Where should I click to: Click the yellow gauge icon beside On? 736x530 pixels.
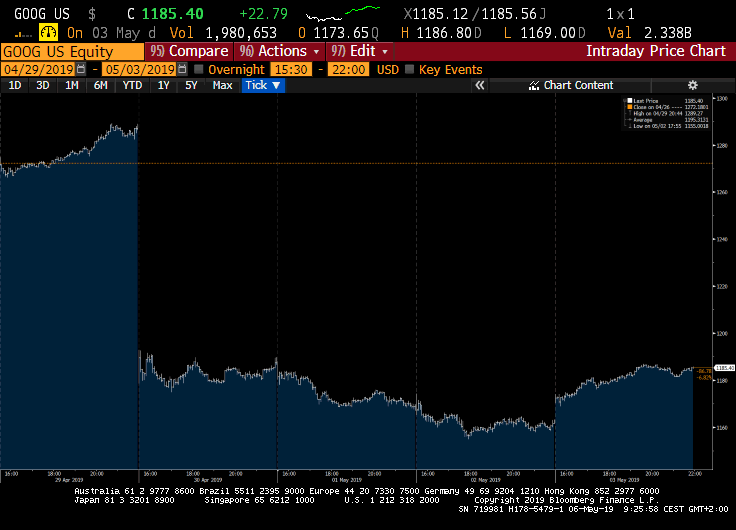click(x=48, y=33)
